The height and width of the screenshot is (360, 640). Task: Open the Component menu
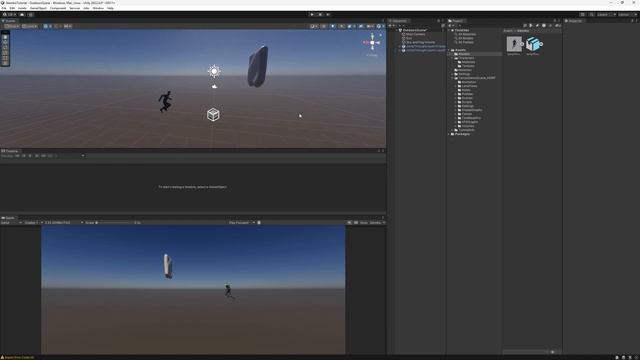point(58,8)
